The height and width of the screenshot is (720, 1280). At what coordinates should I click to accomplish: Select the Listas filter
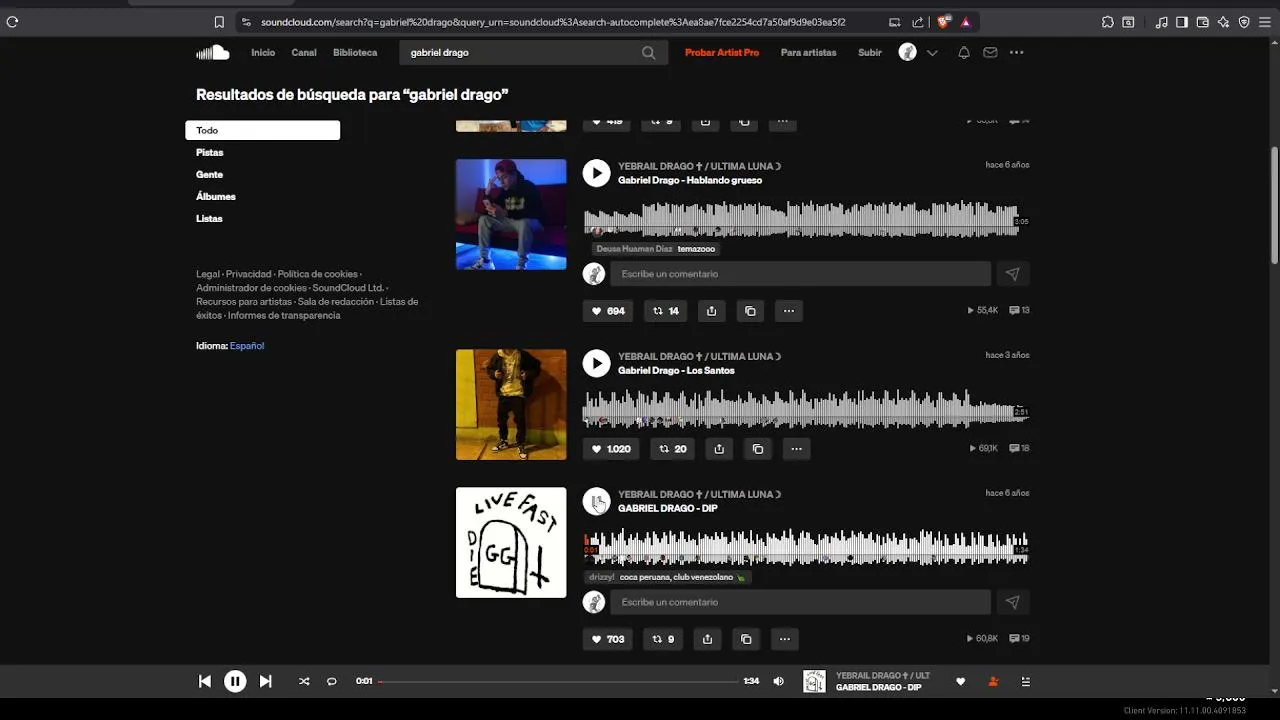209,218
